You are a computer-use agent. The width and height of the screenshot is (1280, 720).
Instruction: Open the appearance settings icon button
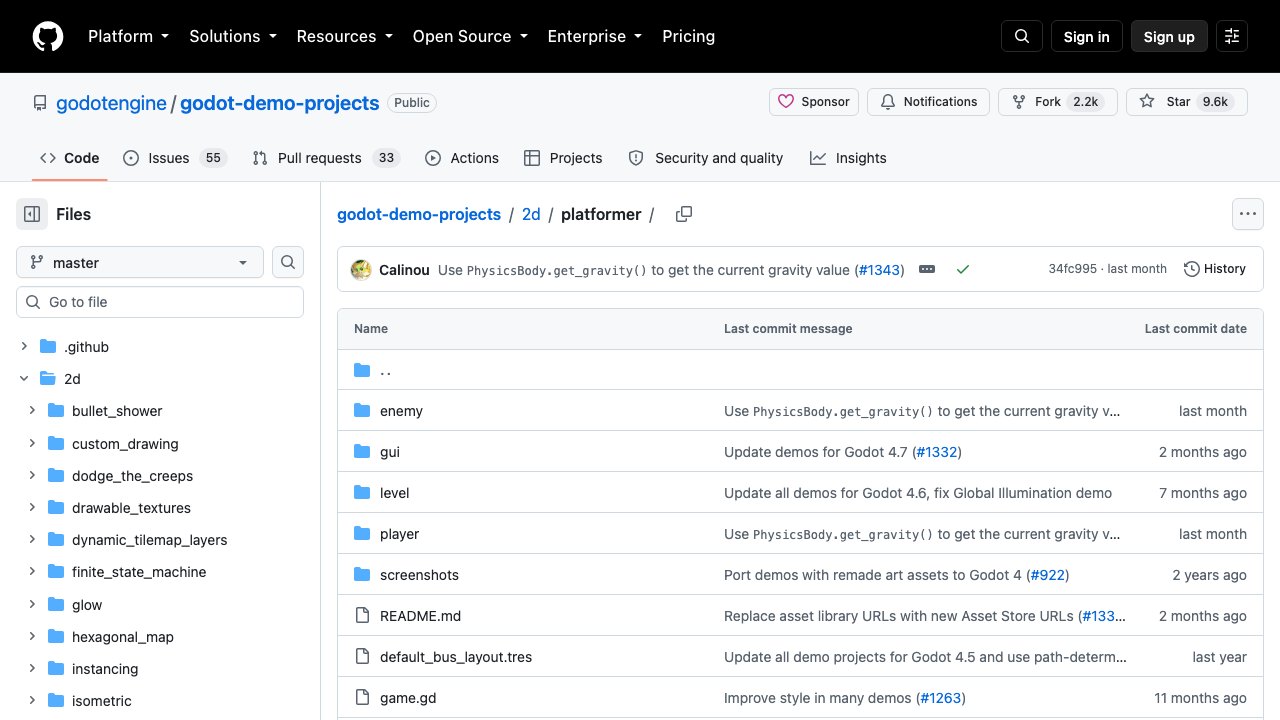tap(1232, 36)
